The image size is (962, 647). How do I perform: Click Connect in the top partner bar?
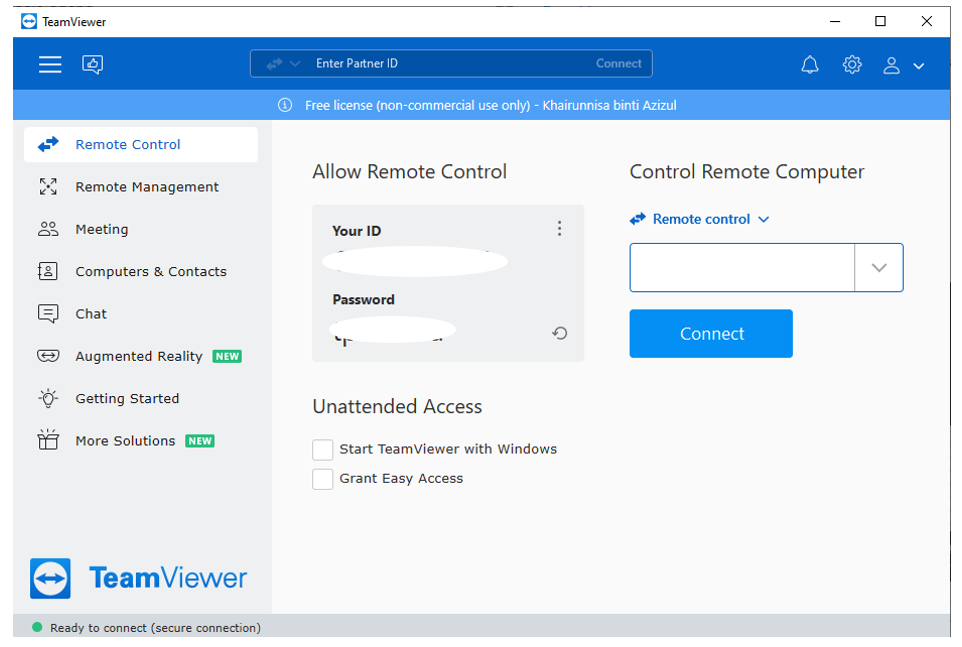point(618,64)
